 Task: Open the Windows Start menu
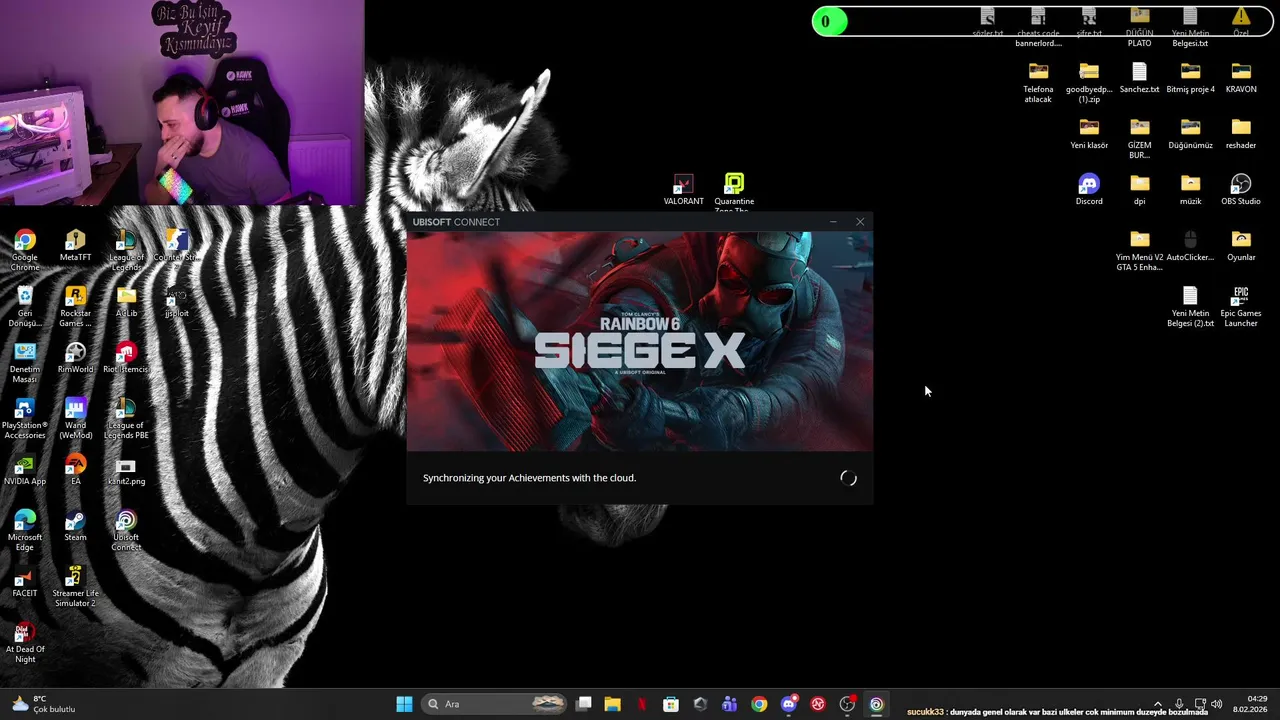(404, 704)
